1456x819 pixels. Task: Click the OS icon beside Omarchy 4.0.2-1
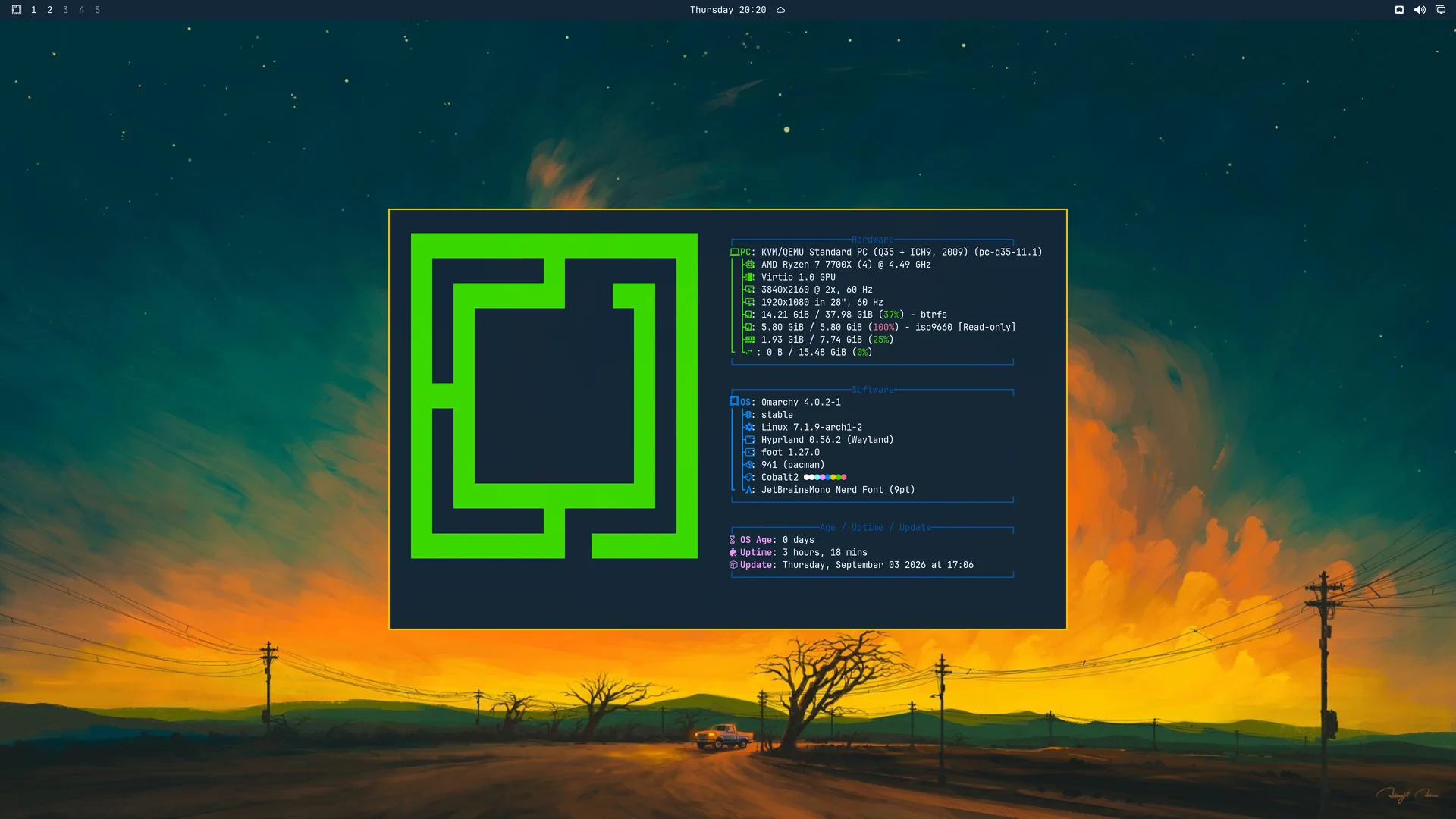[x=734, y=401]
